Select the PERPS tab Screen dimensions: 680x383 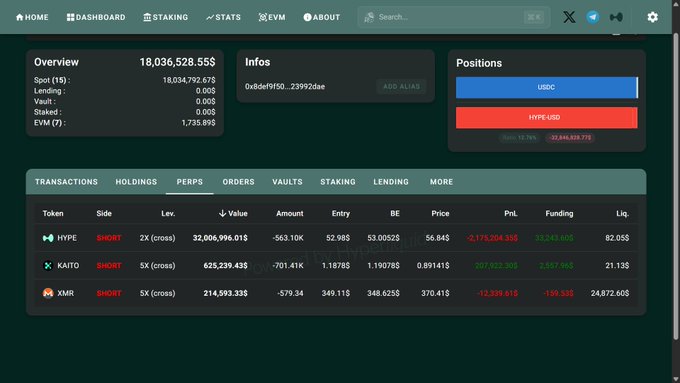pos(190,182)
